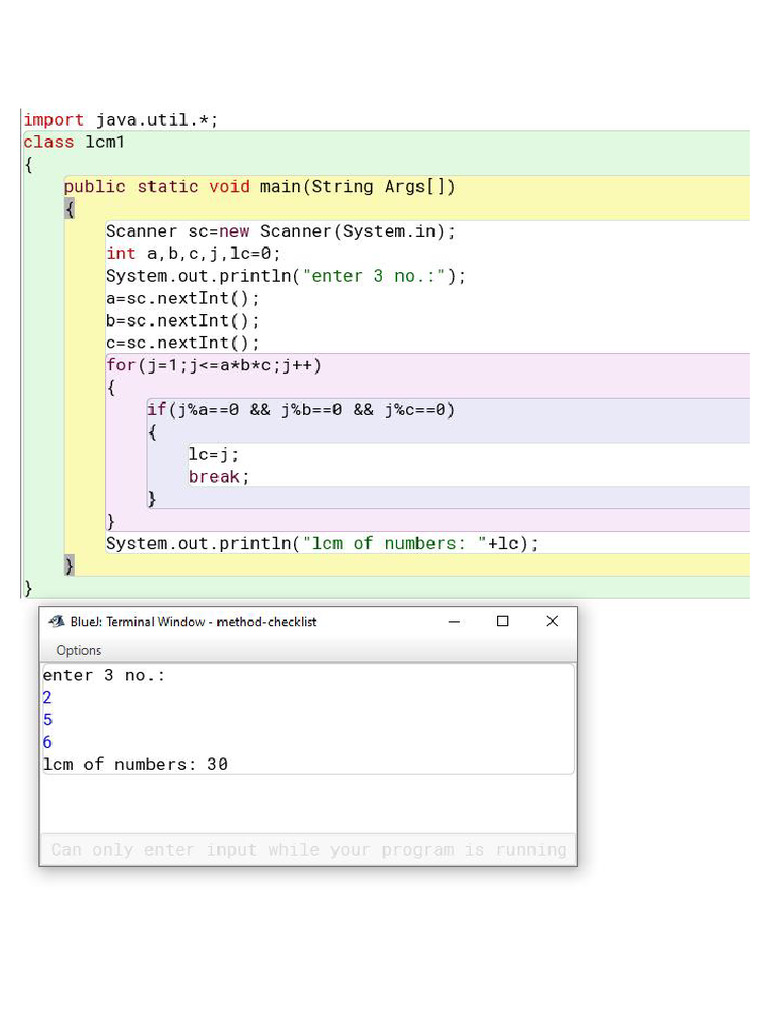The image size is (768, 1024).
Task: Click the highlighted opening brace of main
Action: 70,209
